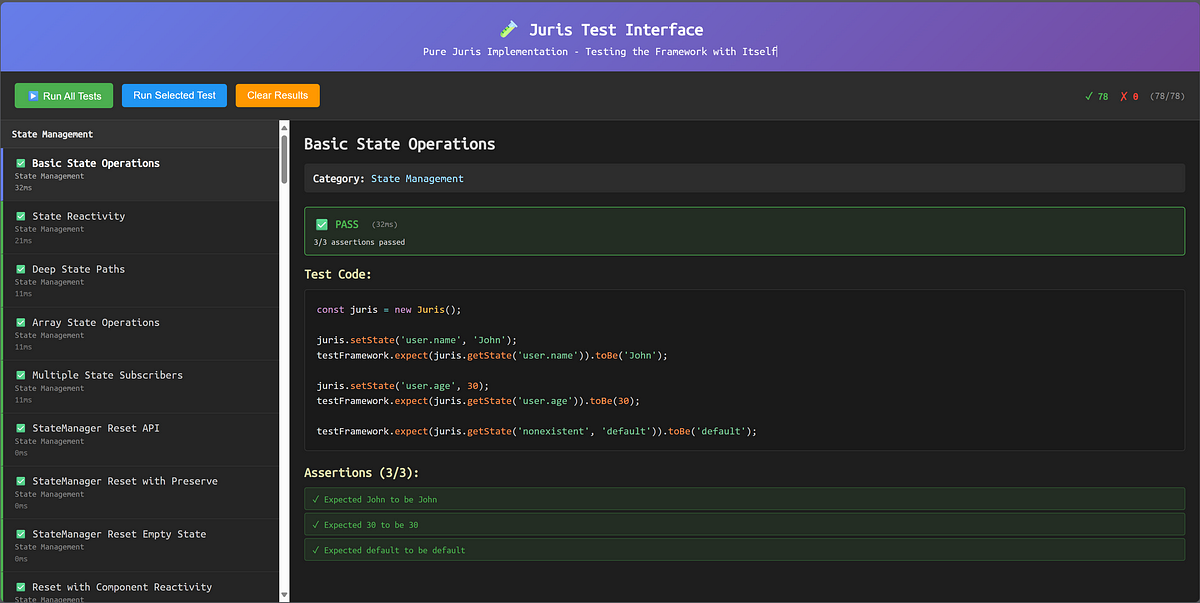The height and width of the screenshot is (603, 1200).
Task: Click the Category: label
Action: pos(339,179)
